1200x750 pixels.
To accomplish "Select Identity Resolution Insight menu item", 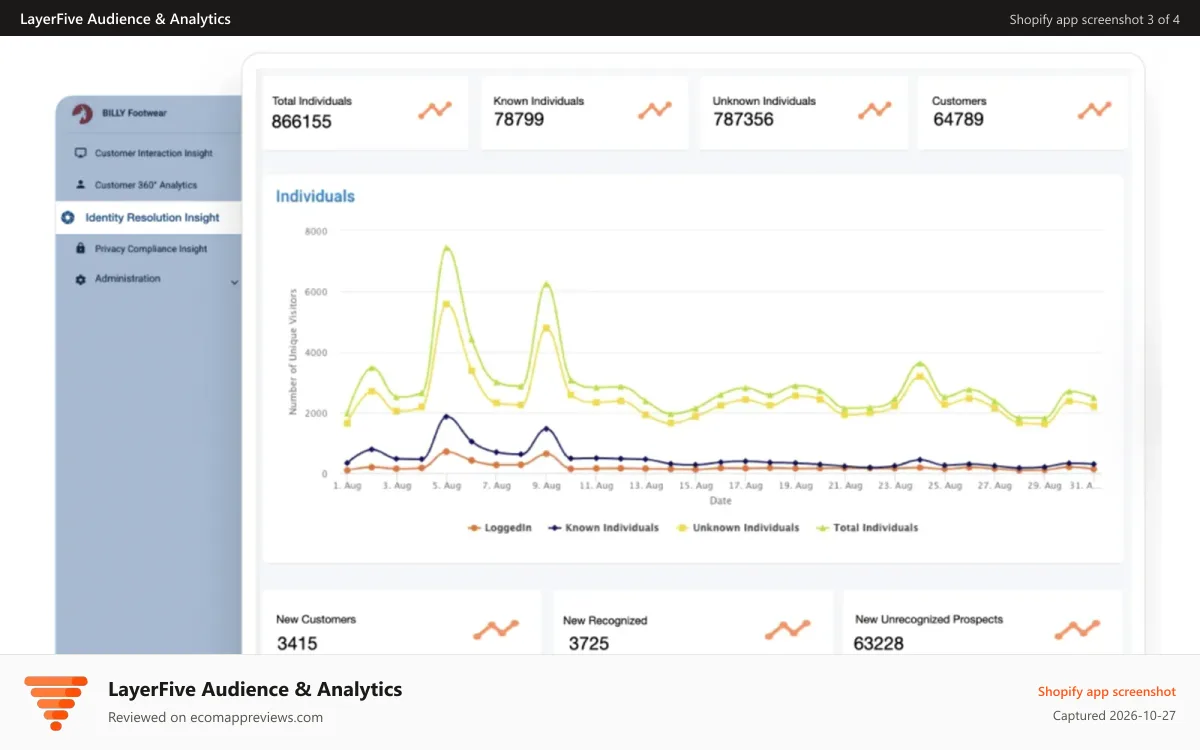I will tap(148, 217).
